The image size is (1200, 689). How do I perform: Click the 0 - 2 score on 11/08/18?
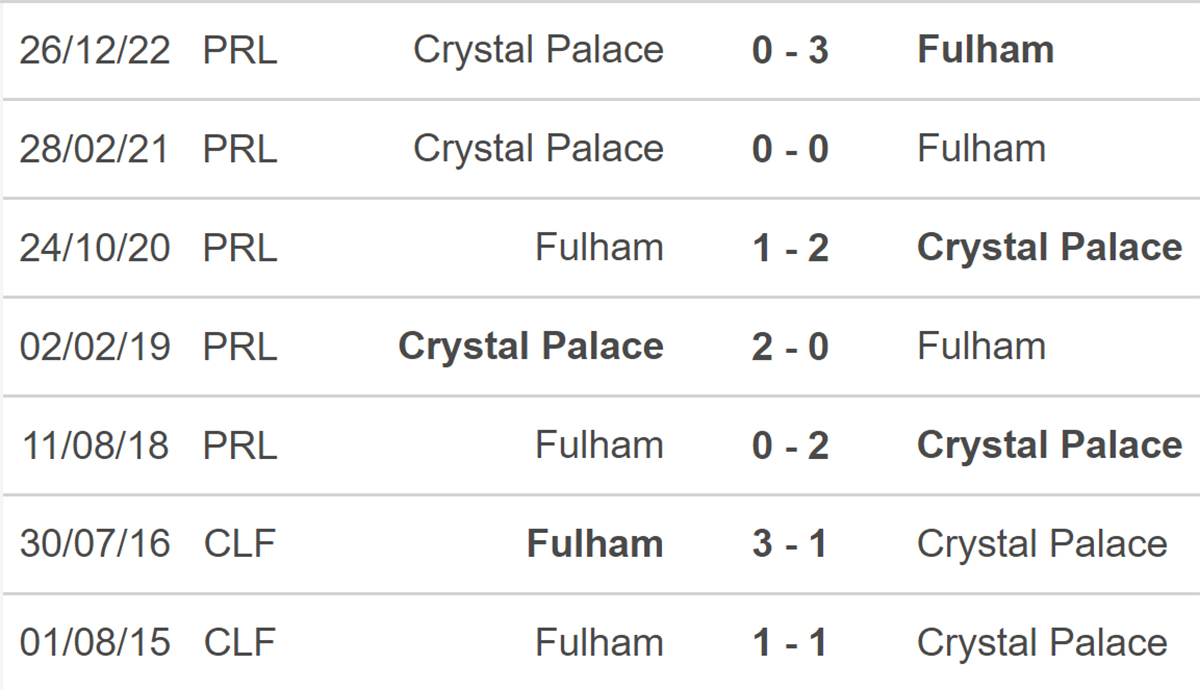point(790,446)
